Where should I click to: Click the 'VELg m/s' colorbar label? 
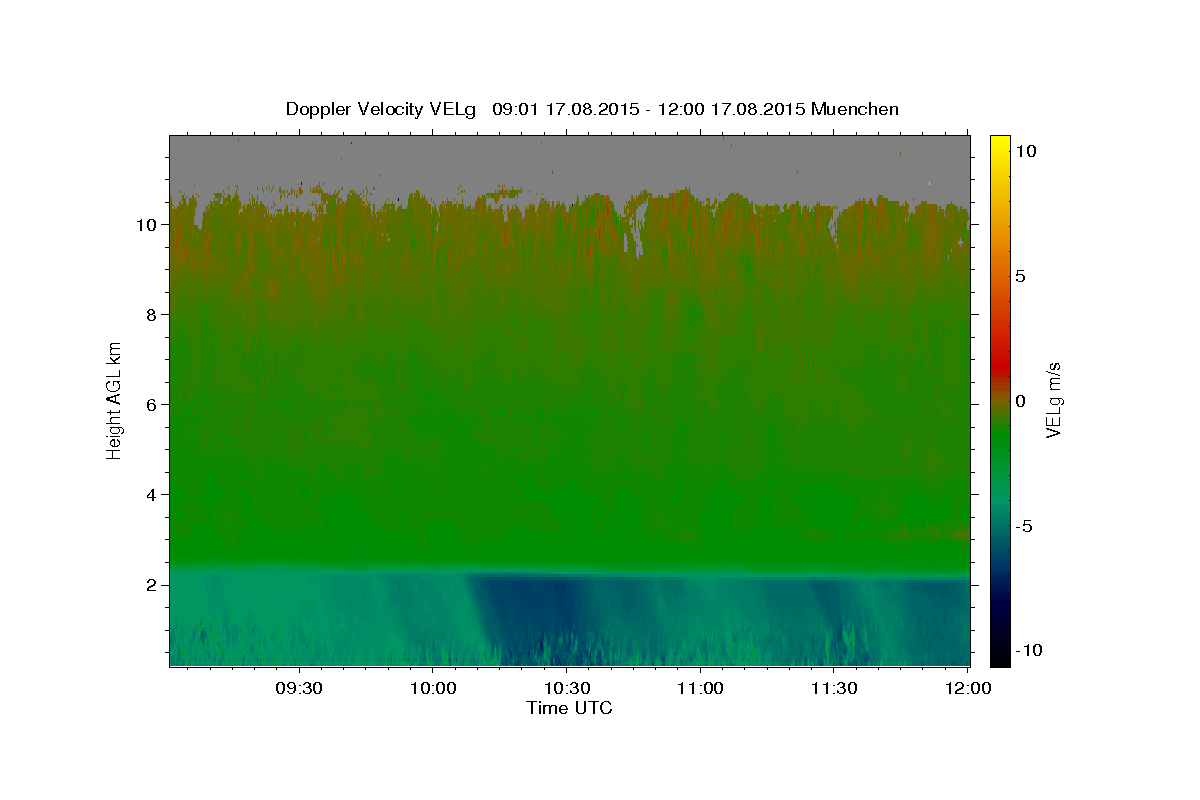[x=1053, y=401]
